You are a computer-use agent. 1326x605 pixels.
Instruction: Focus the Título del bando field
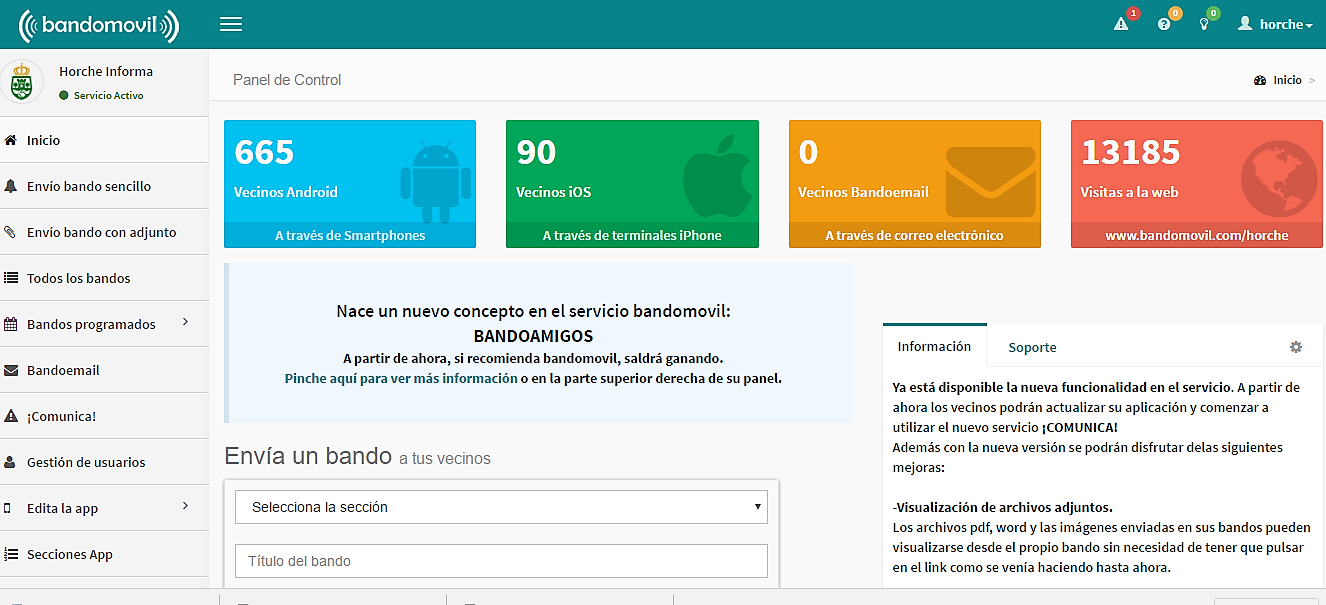501,561
